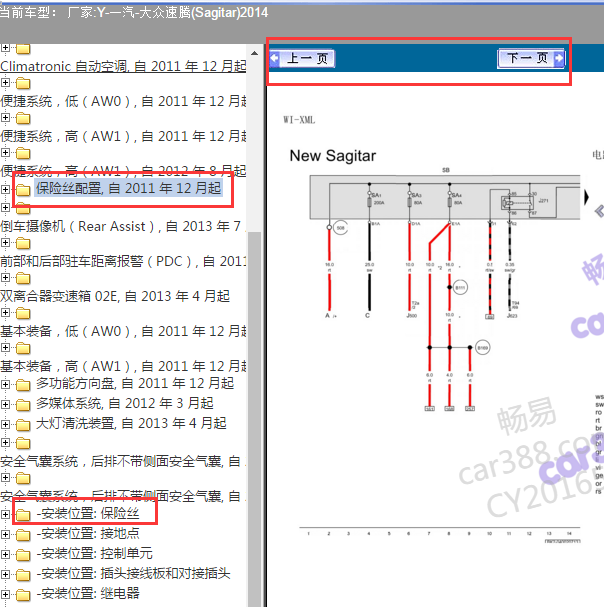The width and height of the screenshot is (604, 607).
Task: Open -安装位置: 接地点 entry
Action: (x=88, y=533)
